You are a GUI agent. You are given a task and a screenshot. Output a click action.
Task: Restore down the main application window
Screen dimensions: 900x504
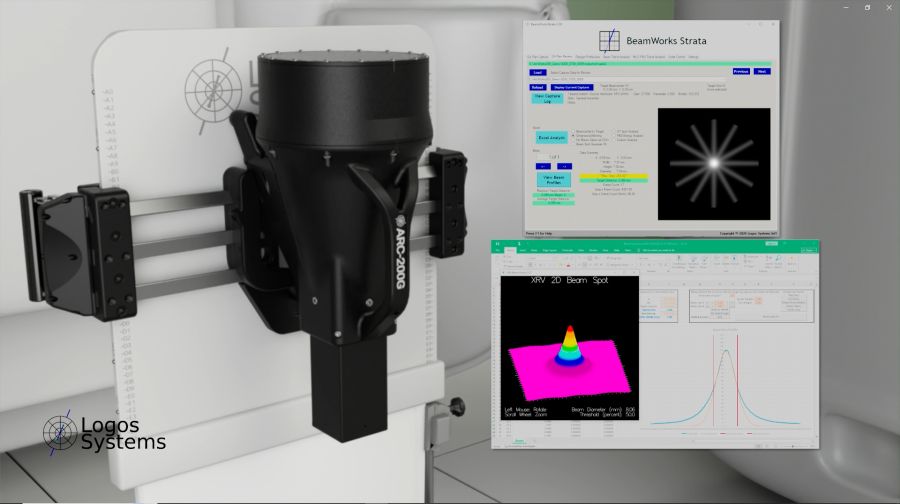click(867, 7)
